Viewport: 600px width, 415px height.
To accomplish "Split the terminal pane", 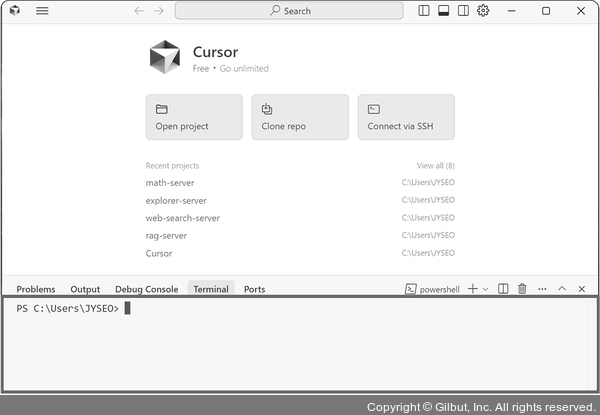I will tap(503, 289).
